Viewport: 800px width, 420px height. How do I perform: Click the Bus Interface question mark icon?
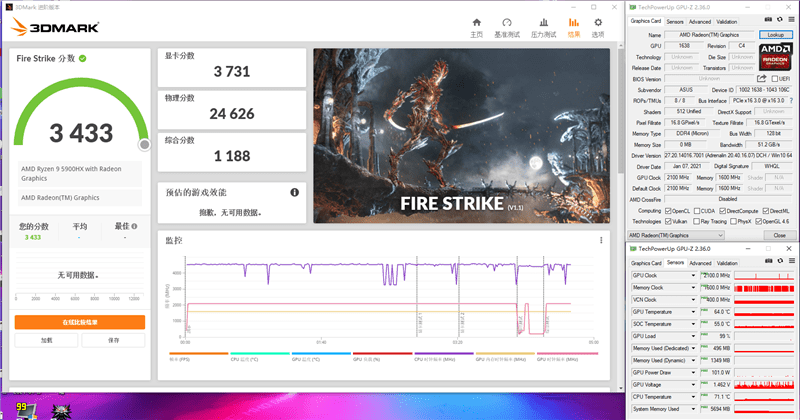[791, 101]
